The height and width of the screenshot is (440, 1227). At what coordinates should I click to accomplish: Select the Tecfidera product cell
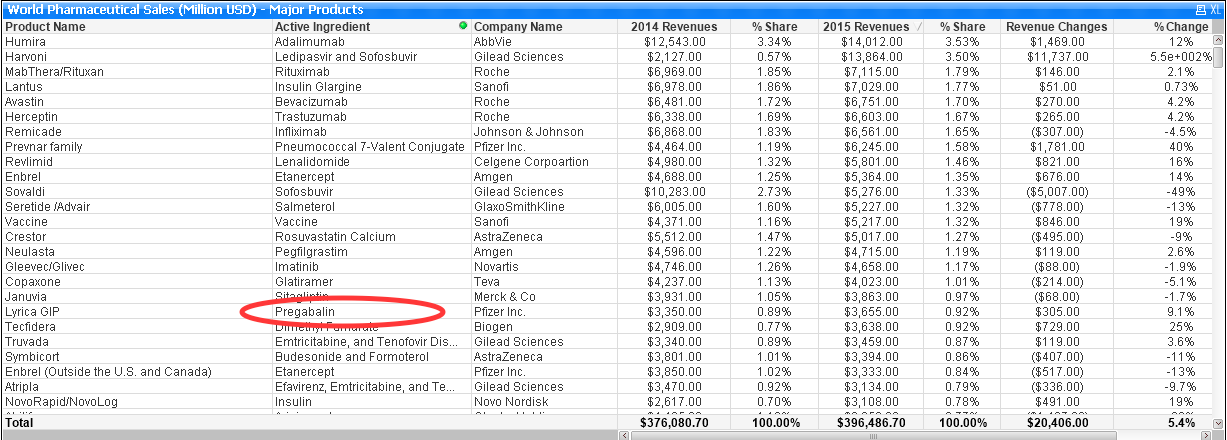tap(136, 327)
